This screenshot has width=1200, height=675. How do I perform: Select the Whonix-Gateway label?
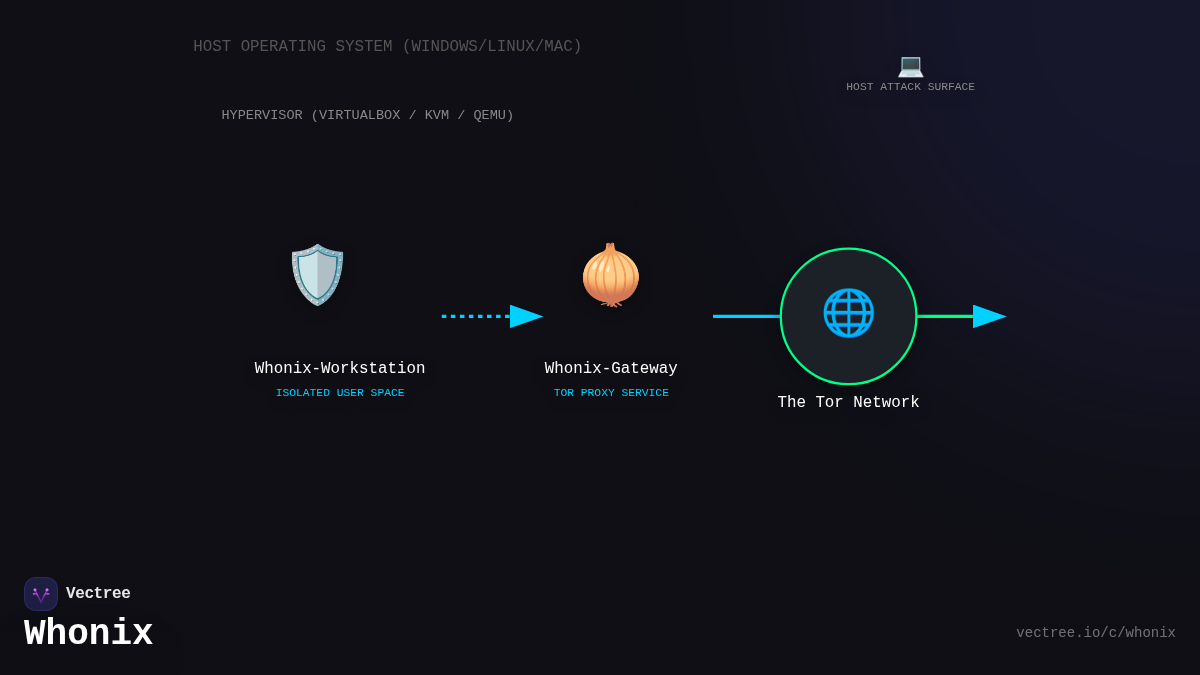pos(611,369)
